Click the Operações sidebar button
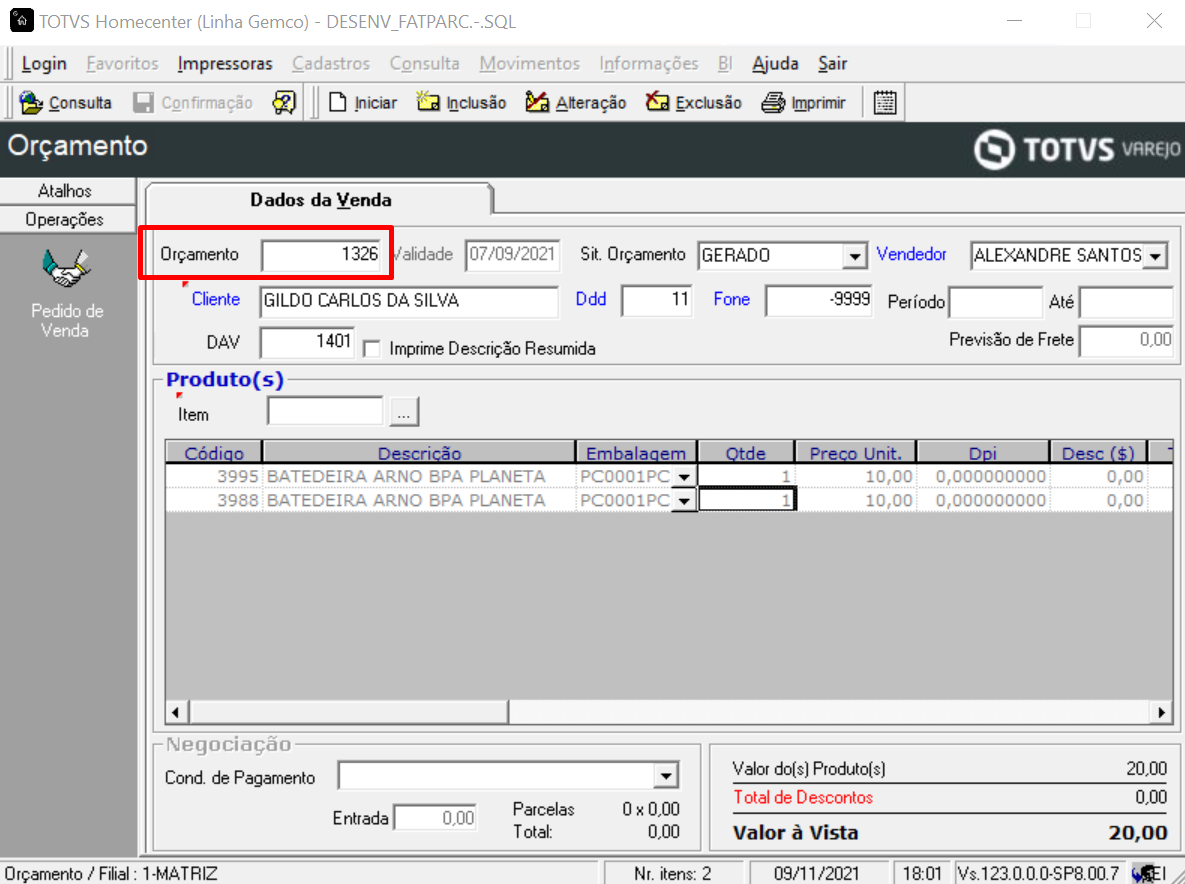 (65, 219)
